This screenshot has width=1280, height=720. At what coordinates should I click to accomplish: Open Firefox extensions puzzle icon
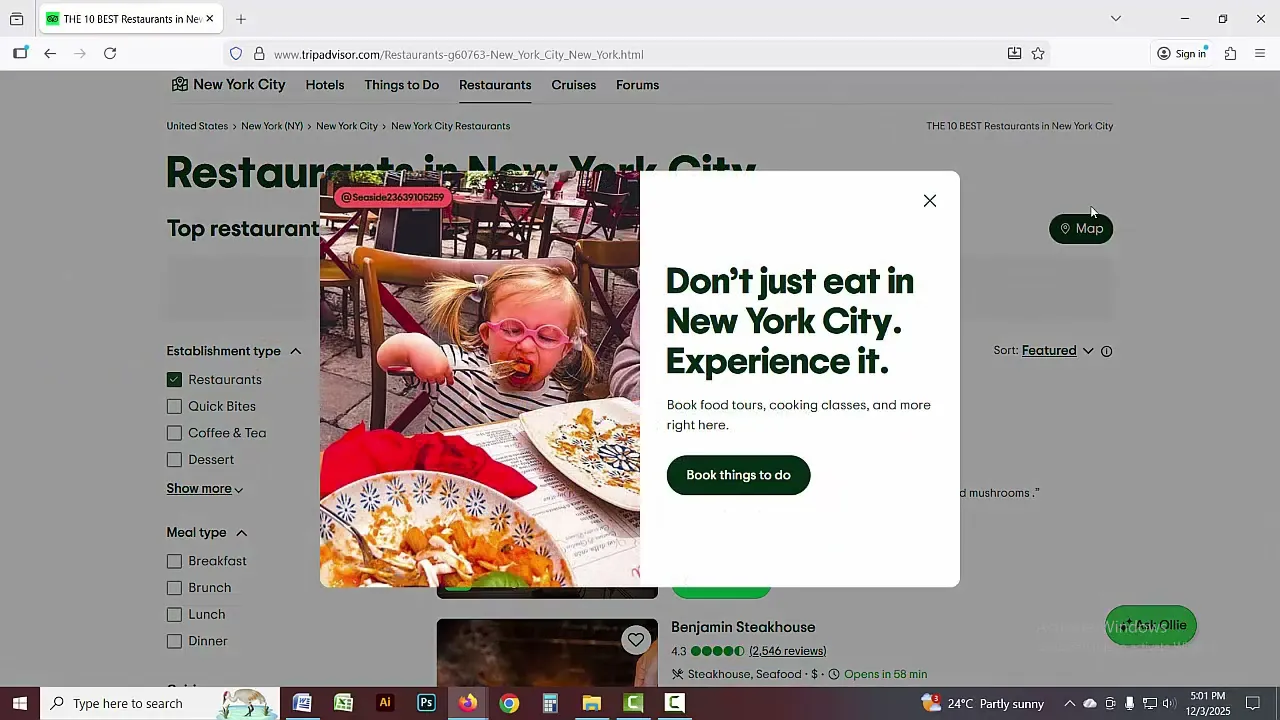1230,54
